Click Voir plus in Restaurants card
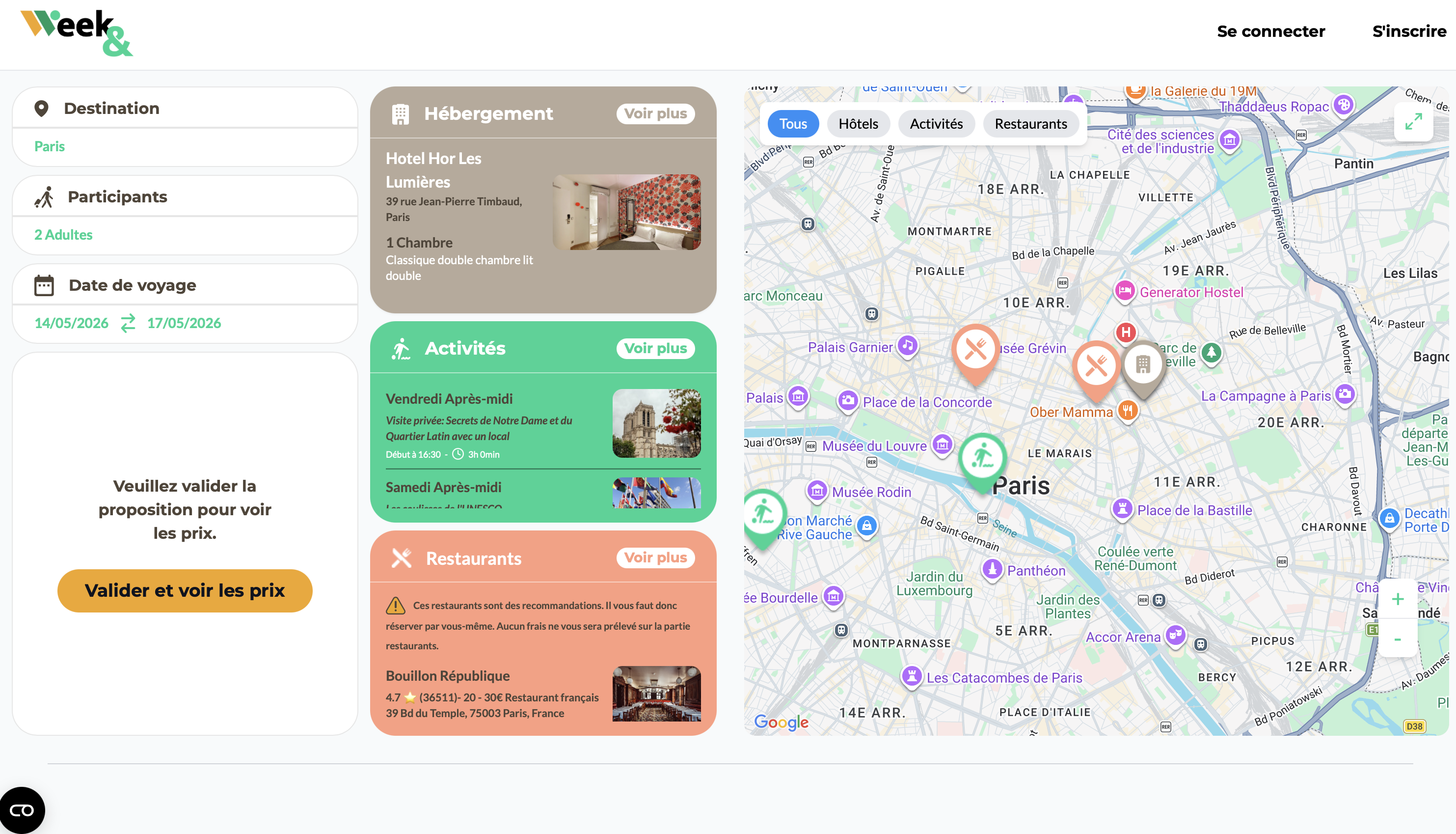The image size is (1456, 834). pyautogui.click(x=655, y=557)
